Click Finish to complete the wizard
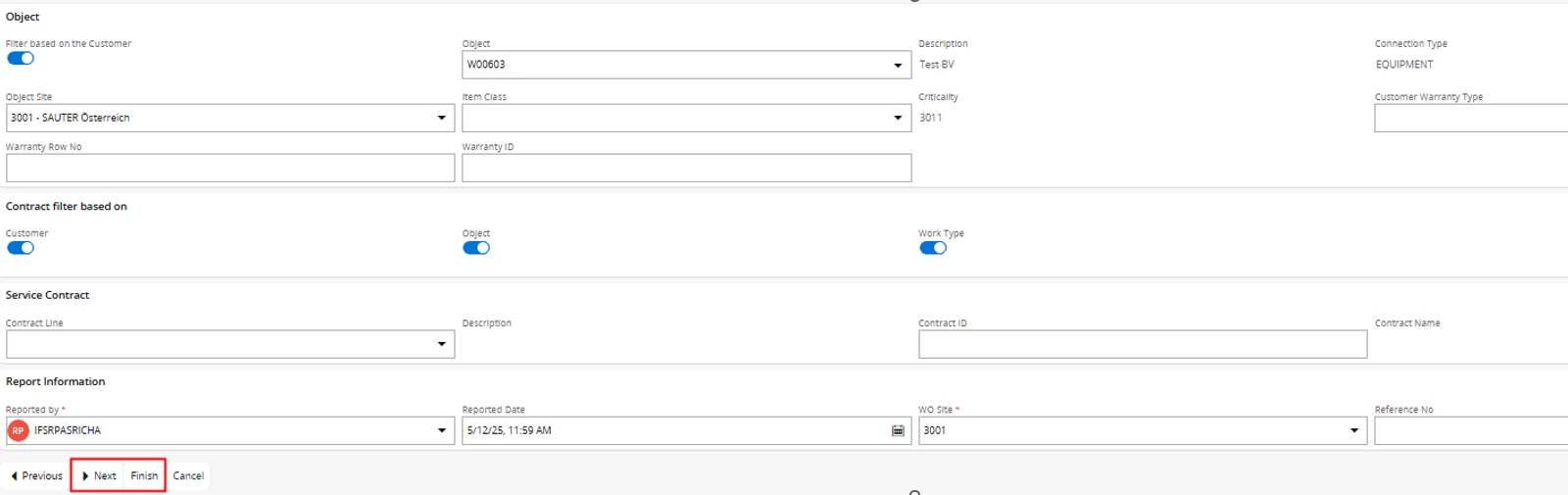1568x495 pixels. 144,475
